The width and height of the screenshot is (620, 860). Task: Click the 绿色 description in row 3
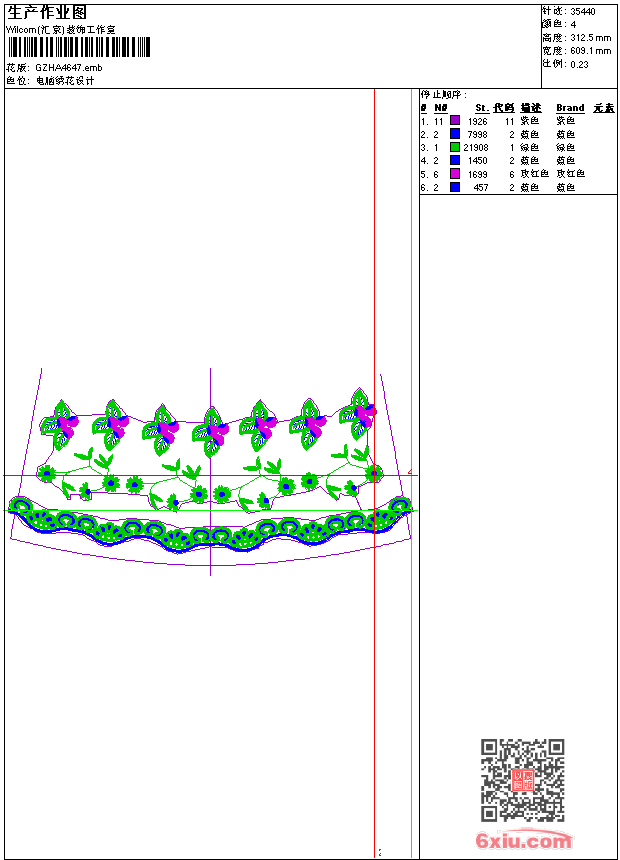click(529, 148)
